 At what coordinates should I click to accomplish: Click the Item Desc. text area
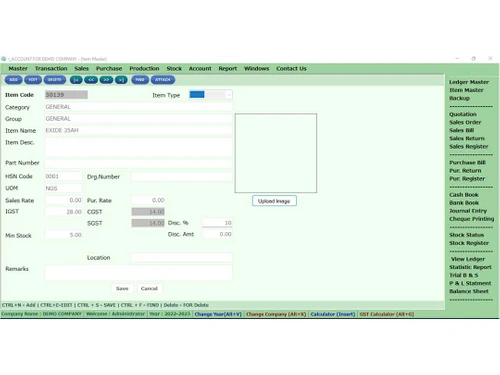click(x=138, y=147)
